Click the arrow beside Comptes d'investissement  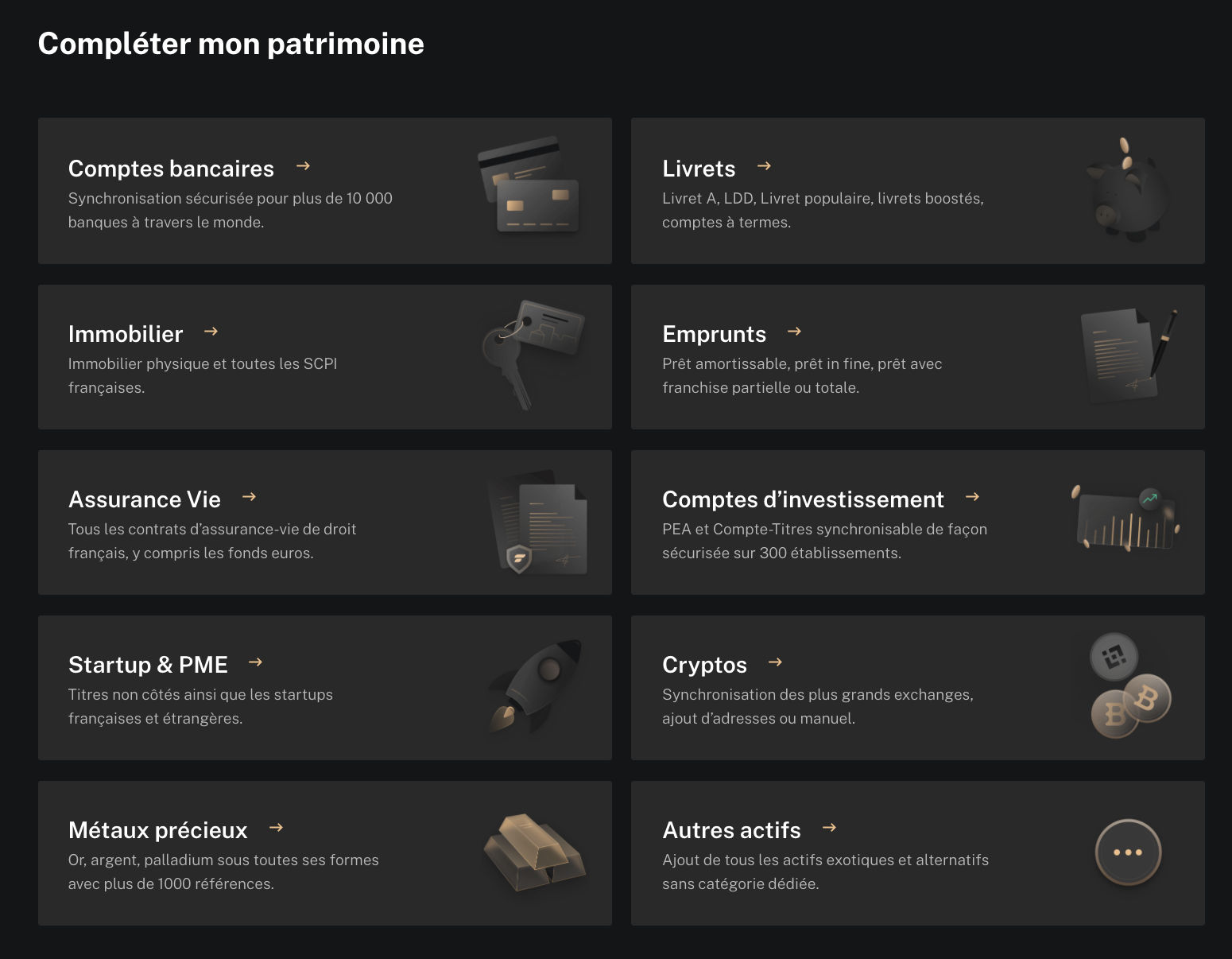(x=972, y=497)
